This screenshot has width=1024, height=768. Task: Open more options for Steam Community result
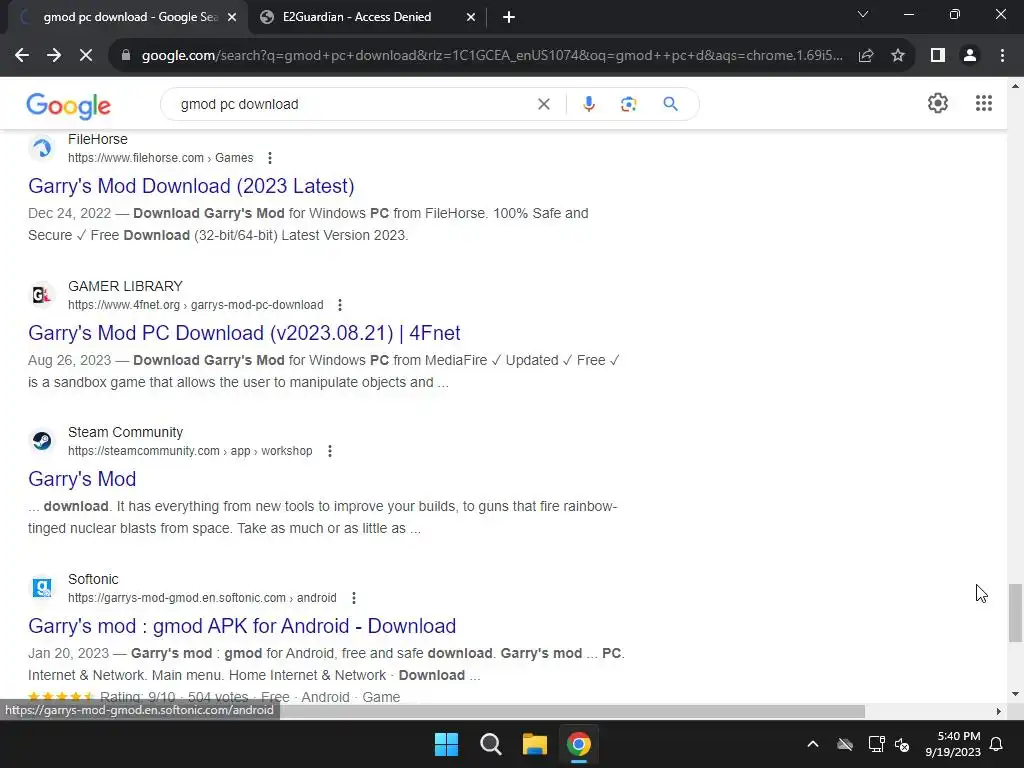330,451
